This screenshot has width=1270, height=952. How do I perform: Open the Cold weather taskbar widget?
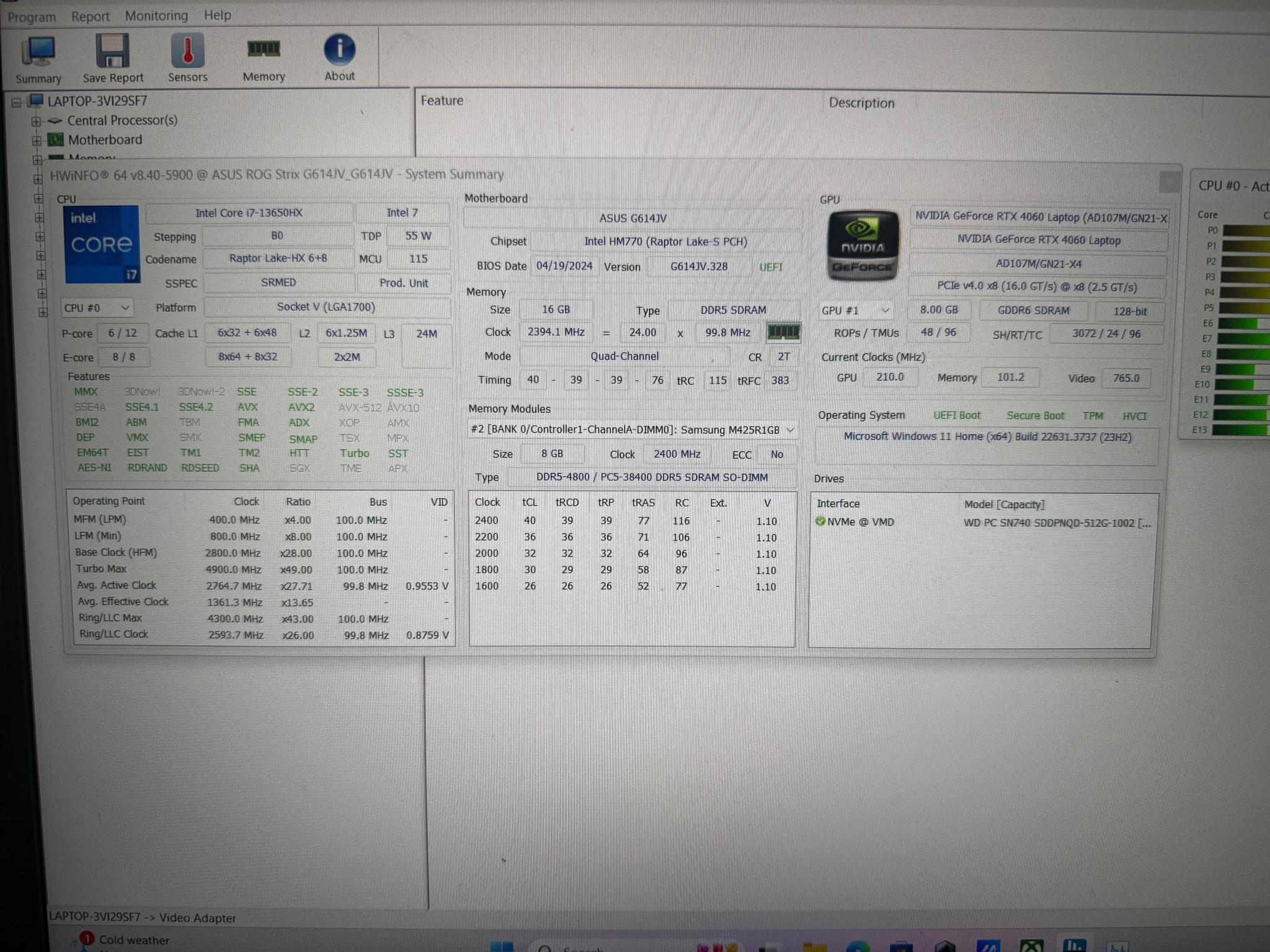[x=125, y=940]
